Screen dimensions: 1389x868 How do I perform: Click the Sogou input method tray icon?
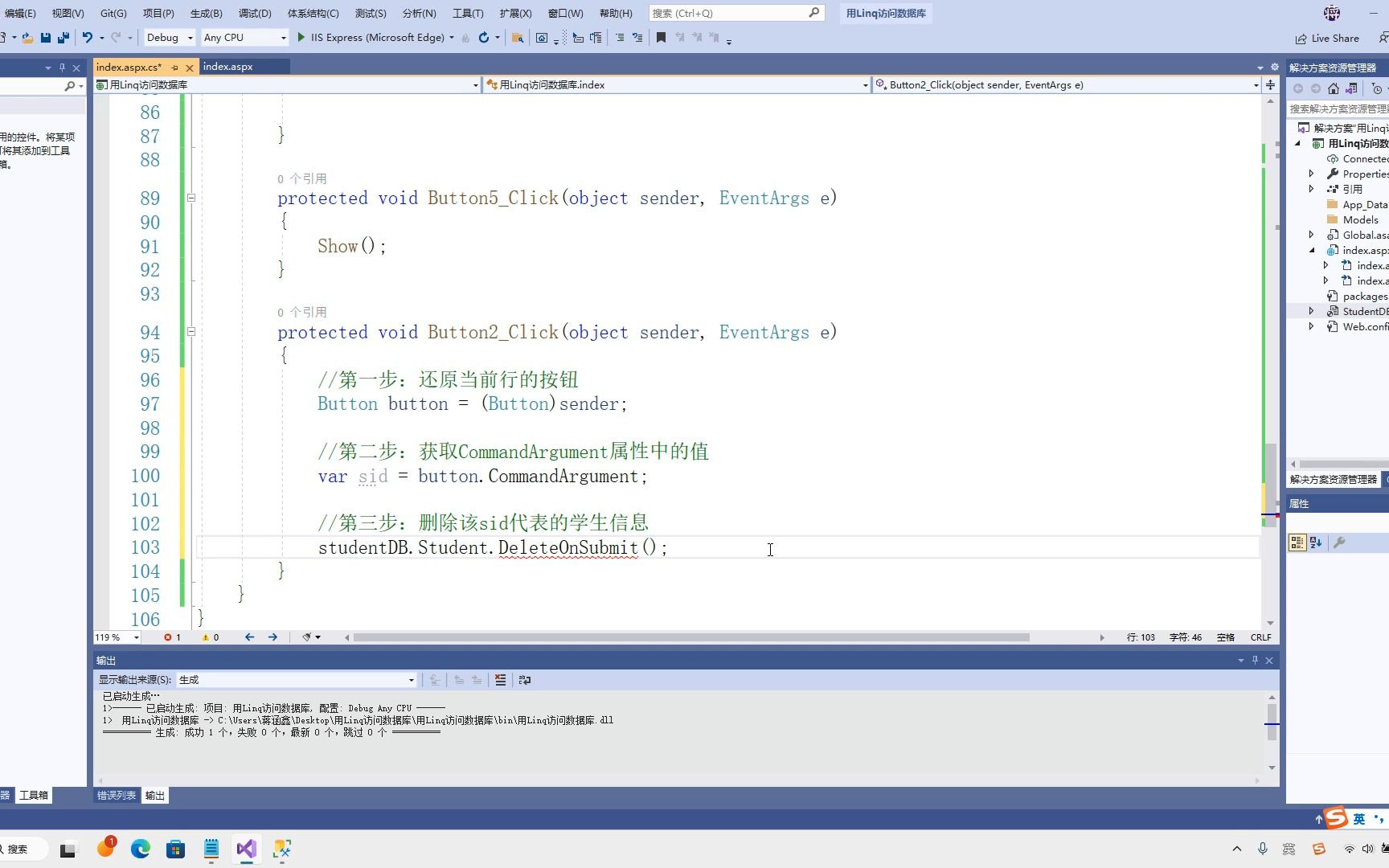pyautogui.click(x=1319, y=849)
